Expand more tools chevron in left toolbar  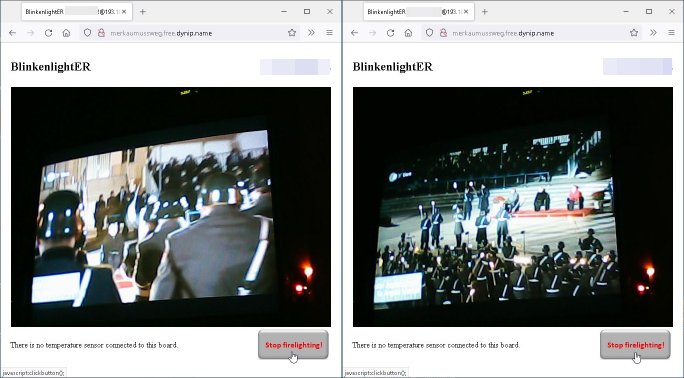click(311, 33)
